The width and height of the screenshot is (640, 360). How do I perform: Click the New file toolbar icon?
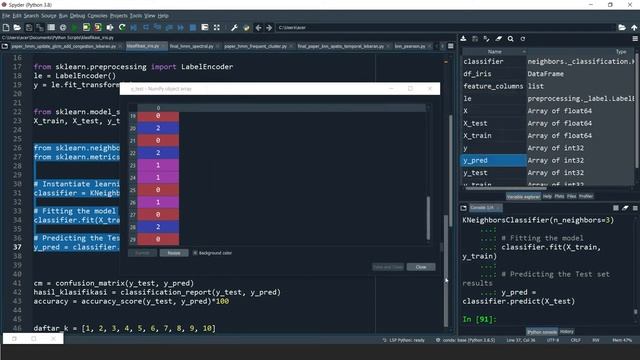[6, 27]
